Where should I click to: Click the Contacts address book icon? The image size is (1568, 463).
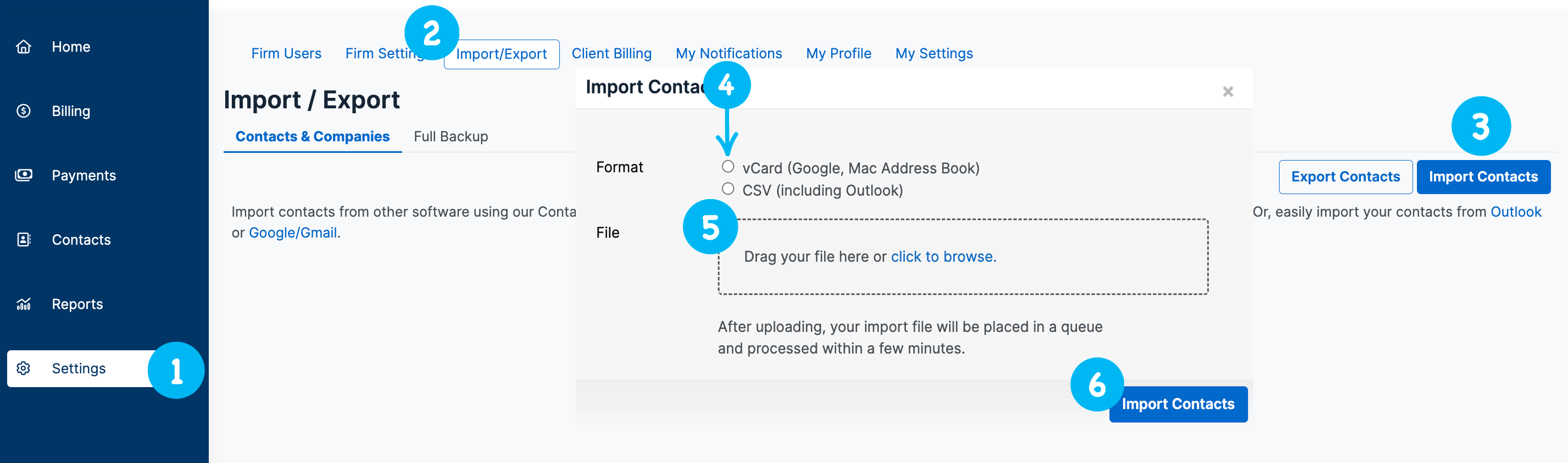(24, 239)
